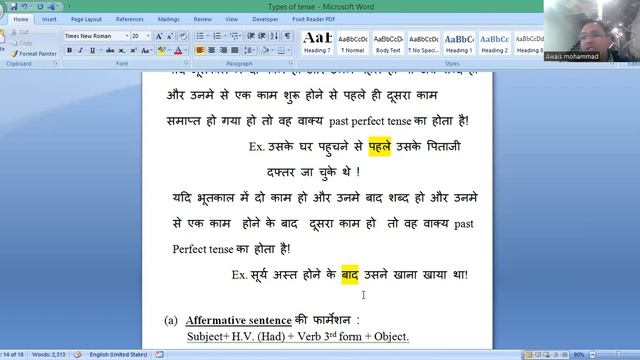
Task: Open the References tab
Action: (x=129, y=19)
